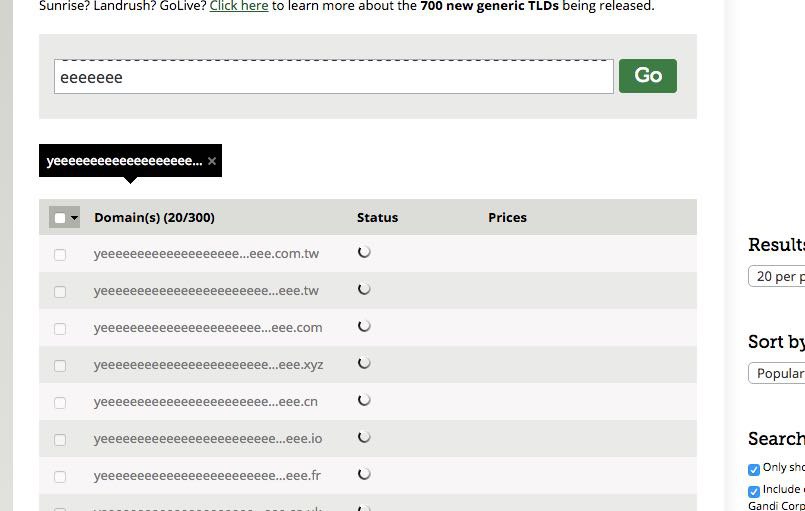This screenshot has height=511, width=805.
Task: Toggle the select-all checkbox in the table header
Action: click(x=60, y=218)
